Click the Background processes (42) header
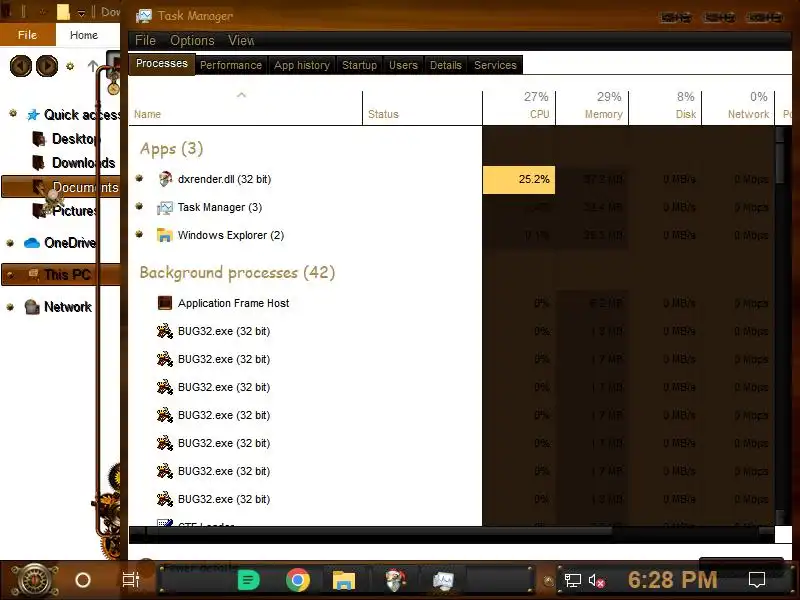 point(237,272)
